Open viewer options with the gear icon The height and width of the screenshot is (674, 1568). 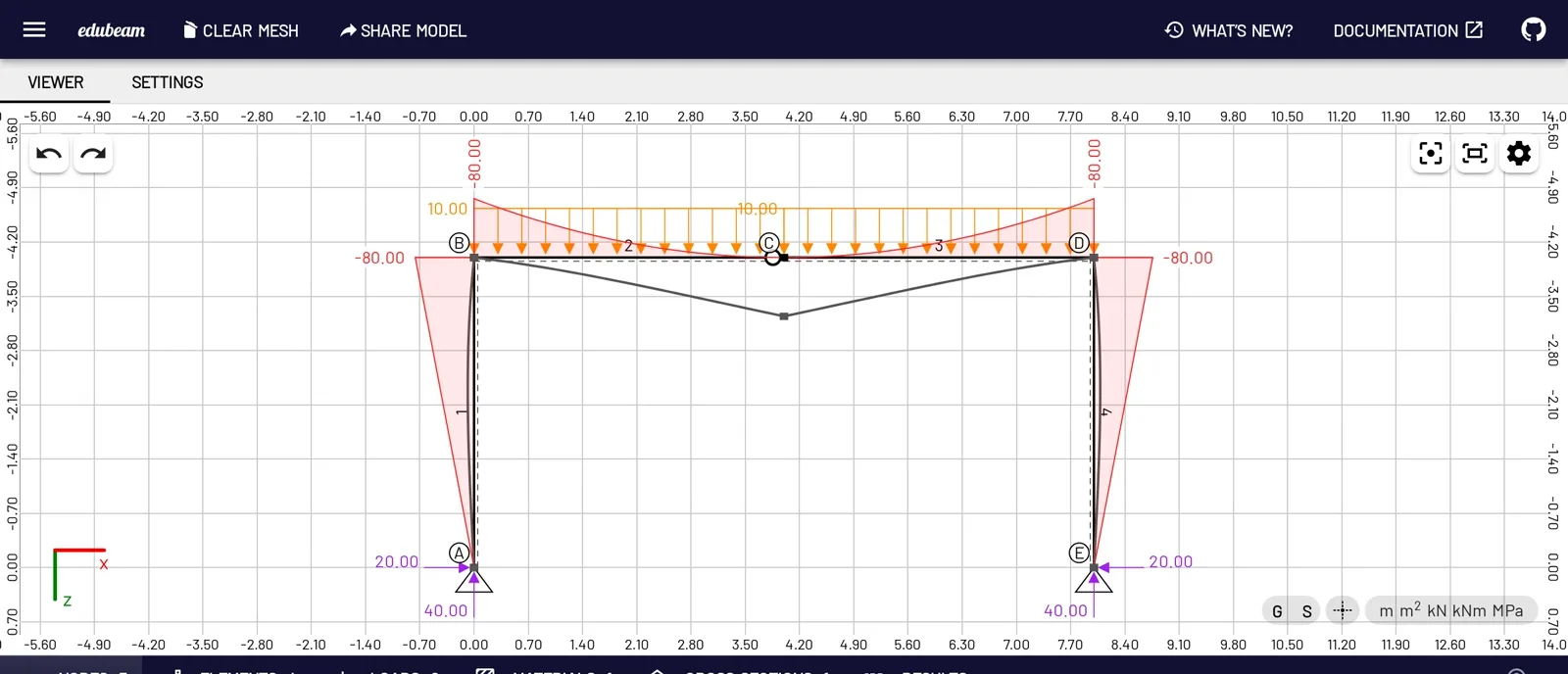[1519, 154]
